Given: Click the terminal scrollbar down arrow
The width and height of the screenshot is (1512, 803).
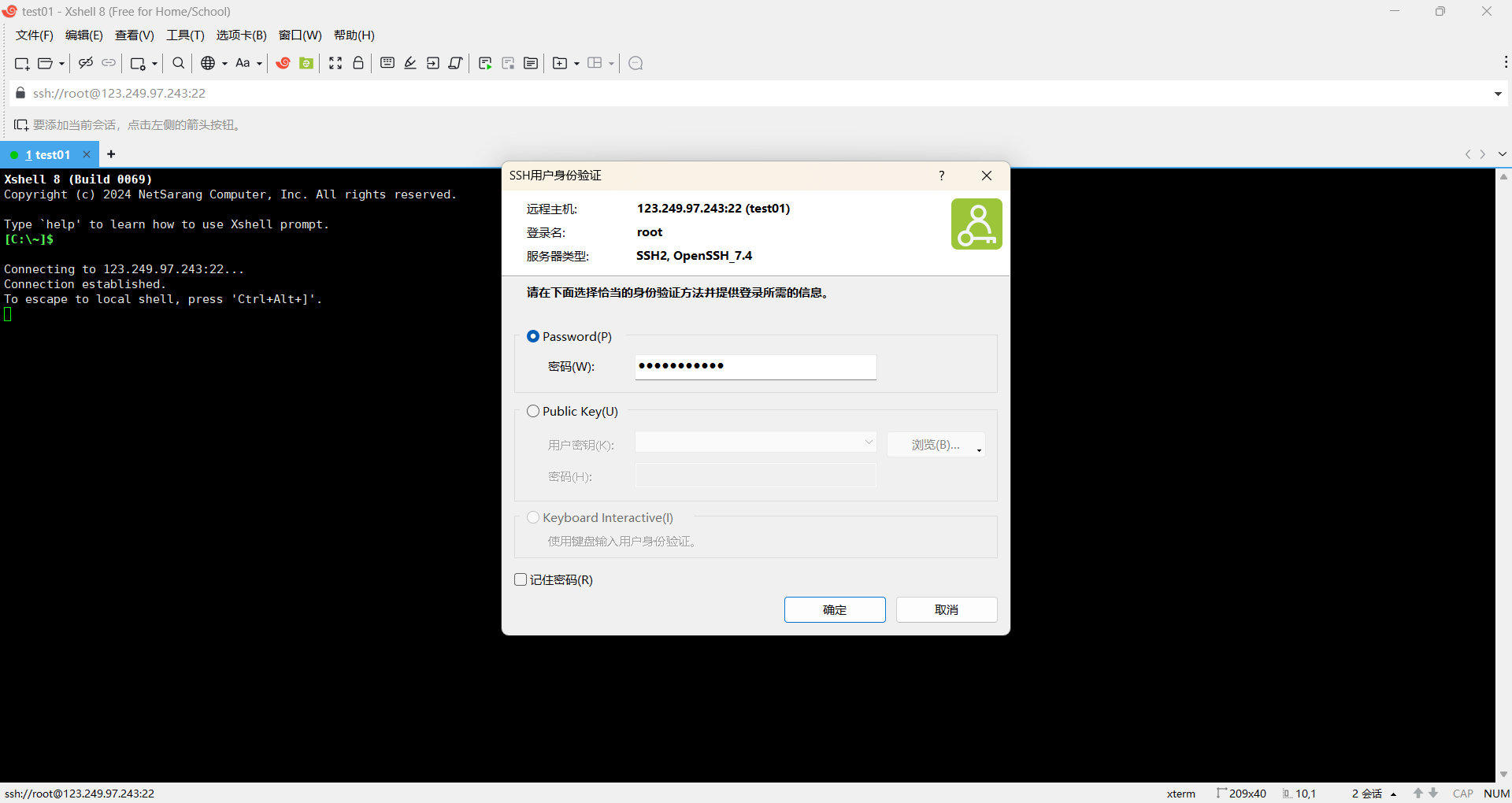Looking at the screenshot, I should [1503, 774].
